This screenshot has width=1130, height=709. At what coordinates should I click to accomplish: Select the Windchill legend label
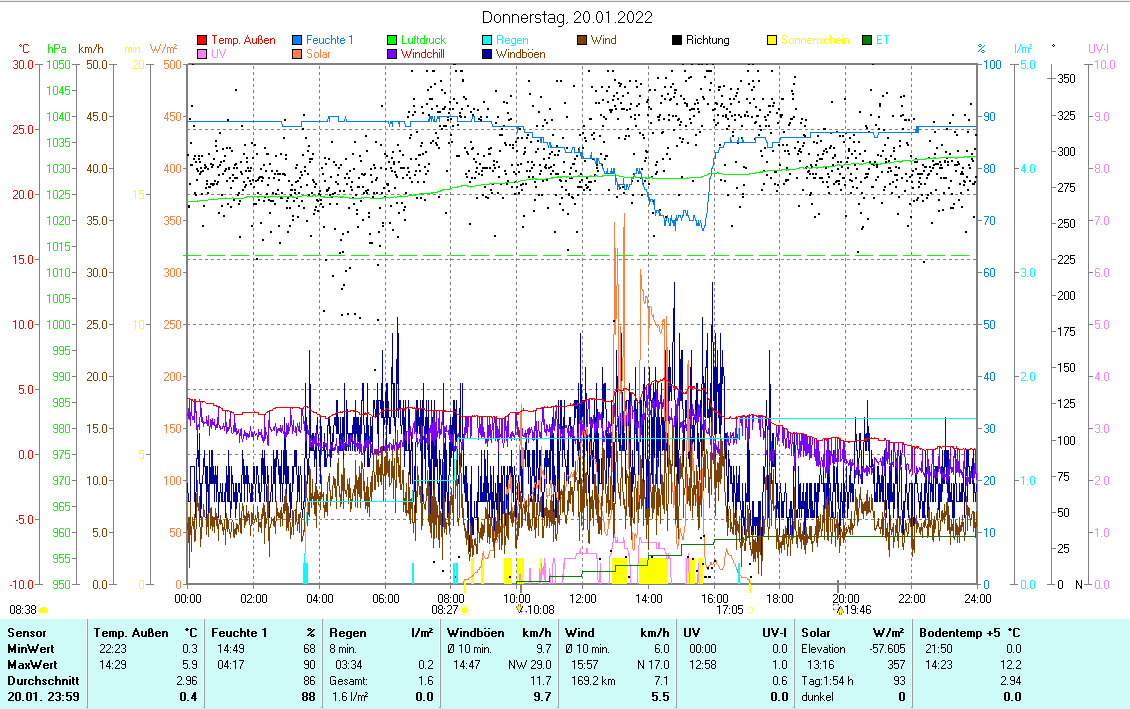(x=423, y=54)
